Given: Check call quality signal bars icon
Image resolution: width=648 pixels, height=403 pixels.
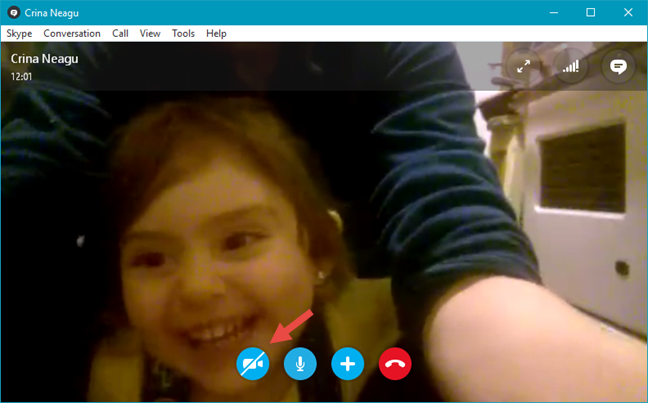Looking at the screenshot, I should [570, 67].
